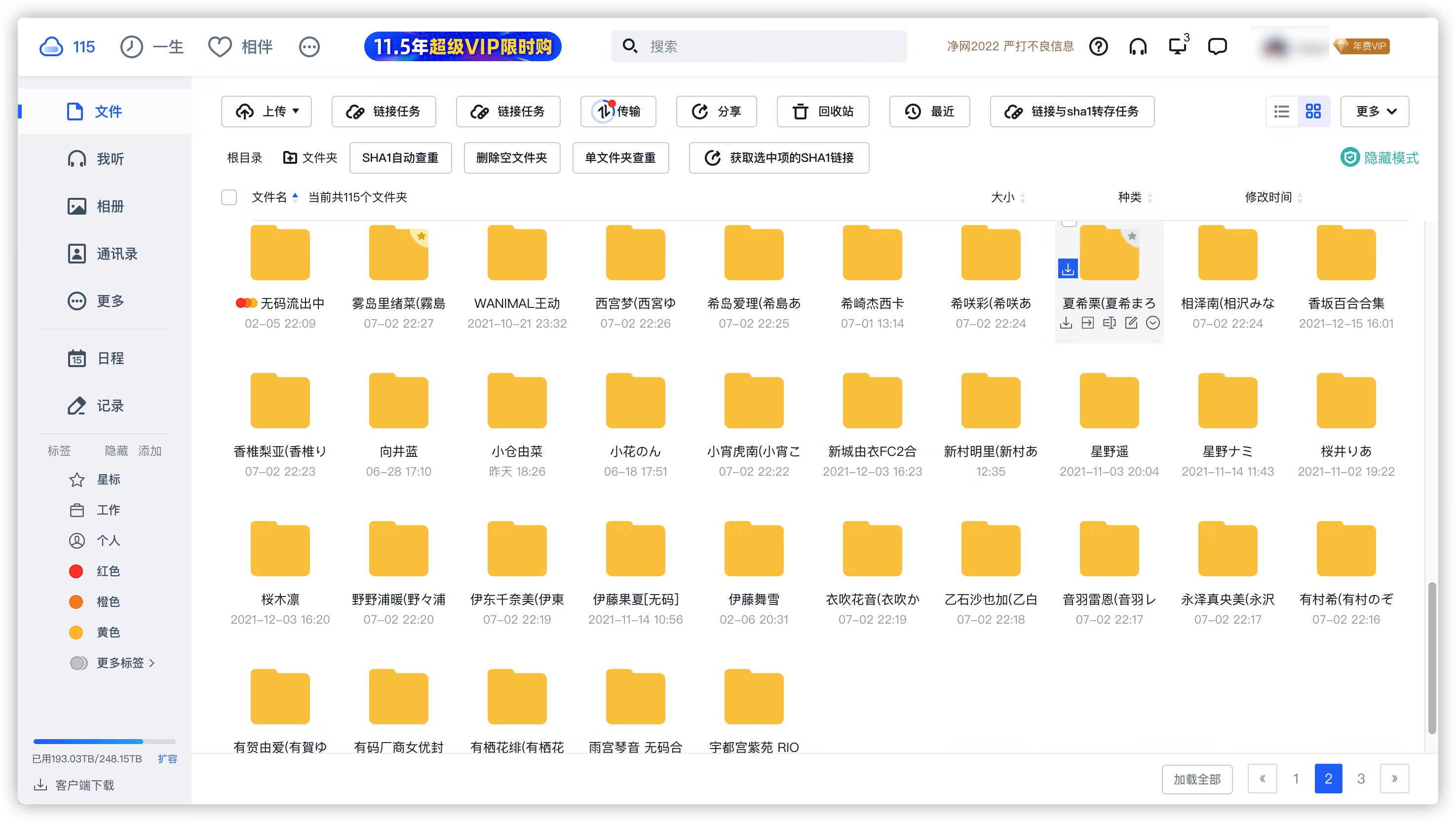Click 删除空文件夹 button
1456x822 pixels.
point(512,157)
